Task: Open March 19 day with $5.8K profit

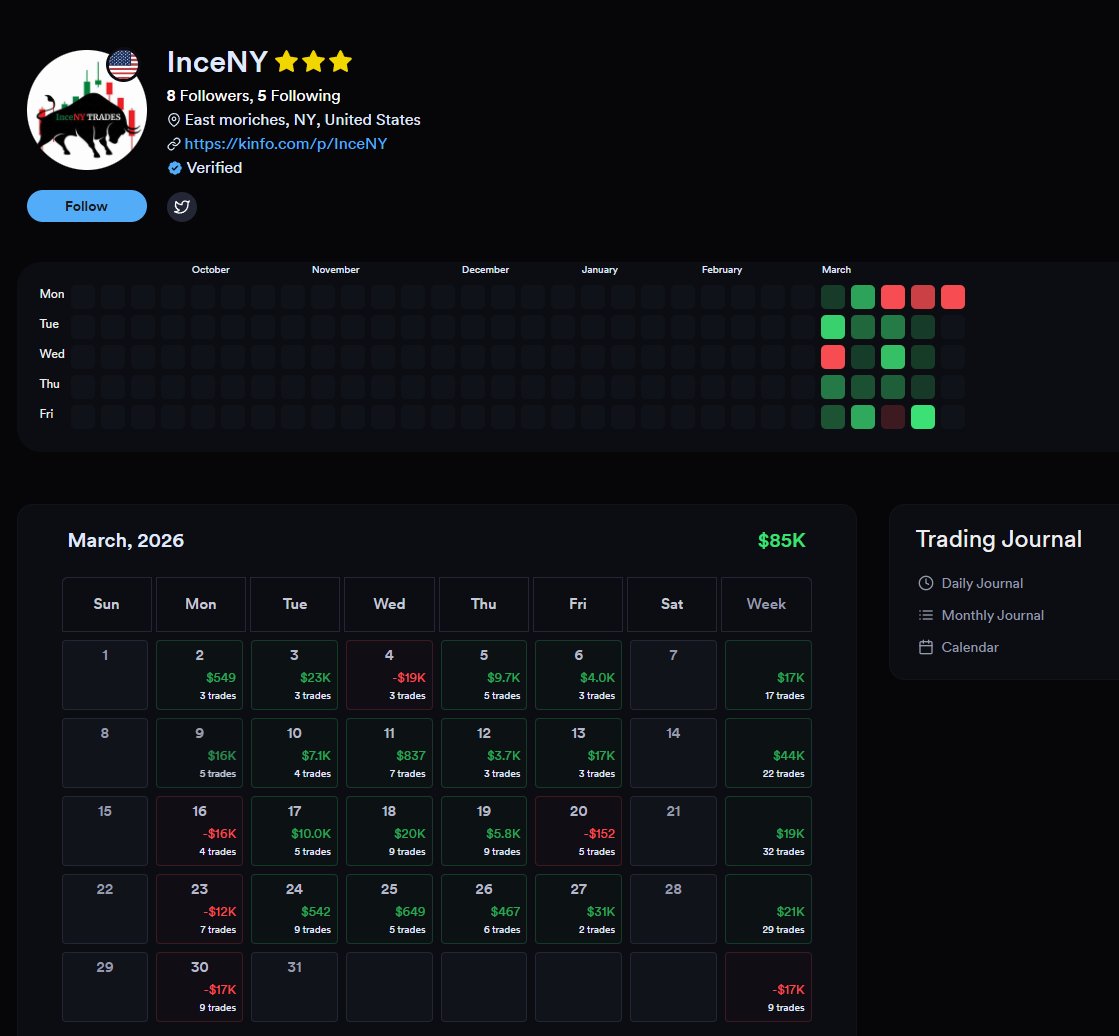Action: [x=484, y=831]
